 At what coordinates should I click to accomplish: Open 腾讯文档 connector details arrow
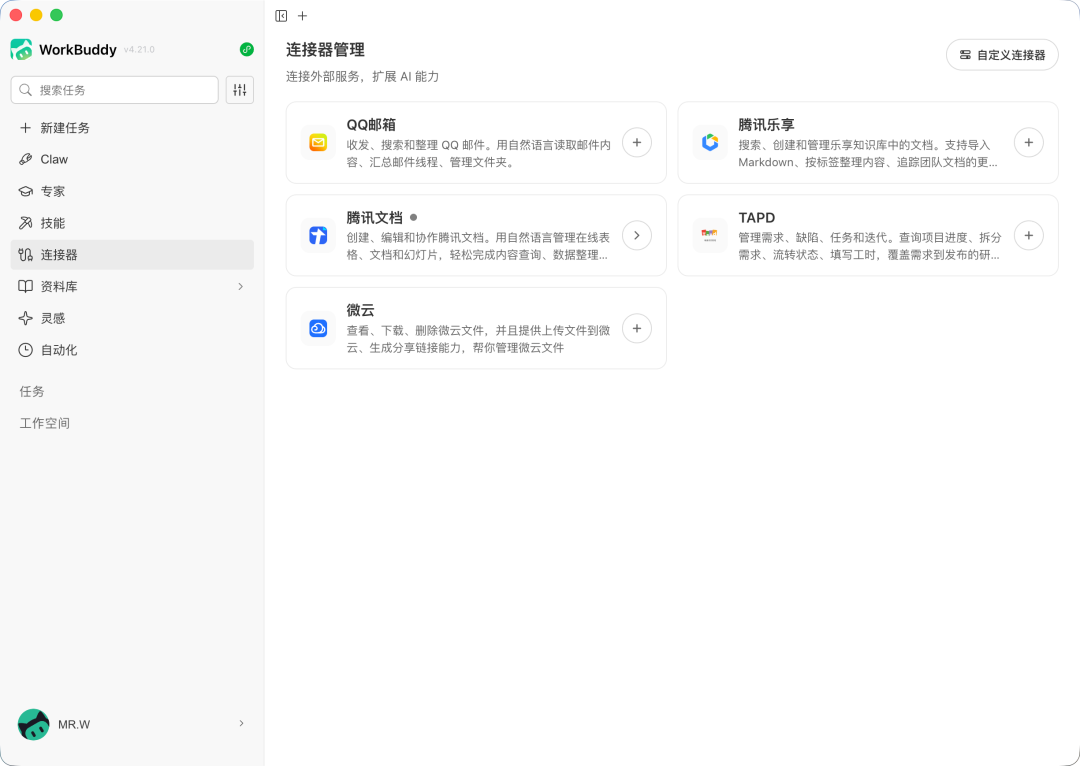point(637,236)
